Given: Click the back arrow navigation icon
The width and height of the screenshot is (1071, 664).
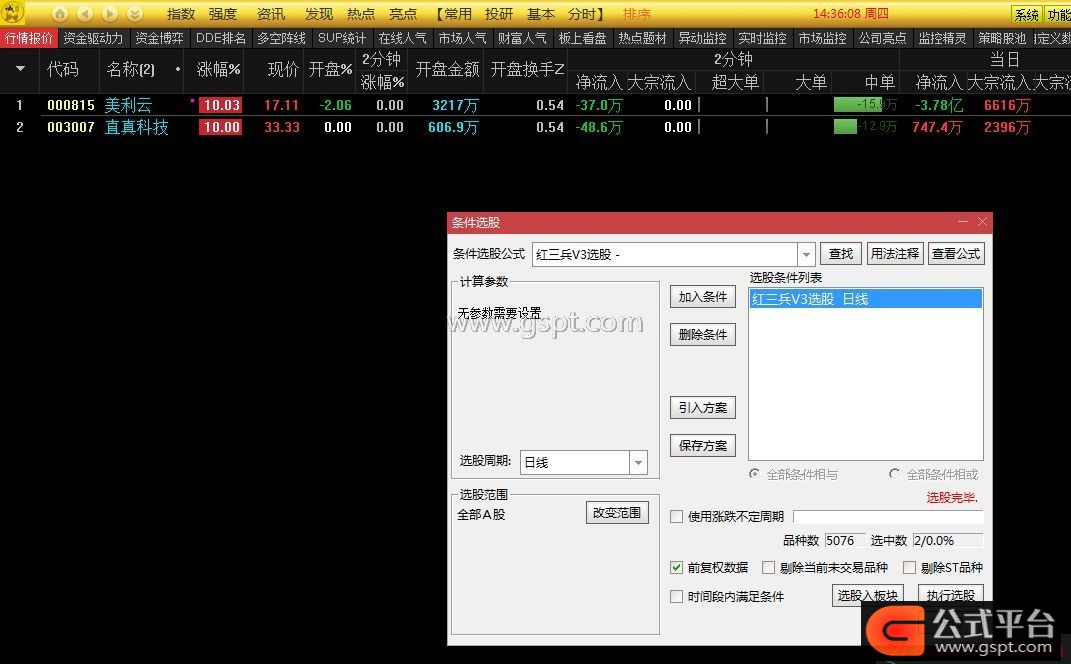Looking at the screenshot, I should coord(85,14).
